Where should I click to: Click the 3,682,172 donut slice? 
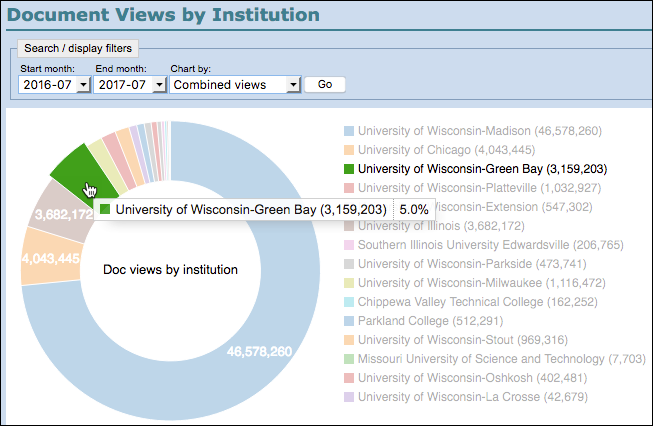click(x=62, y=212)
